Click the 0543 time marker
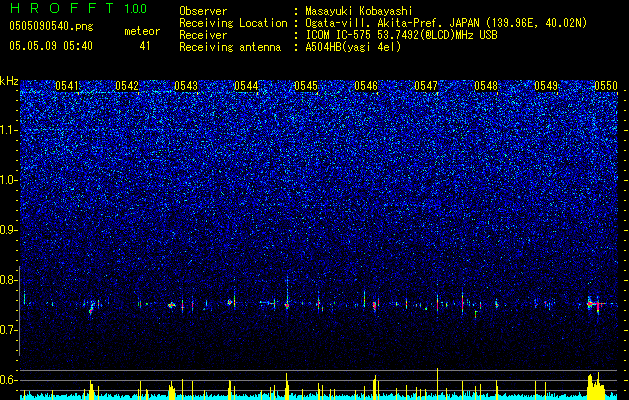 186,86
